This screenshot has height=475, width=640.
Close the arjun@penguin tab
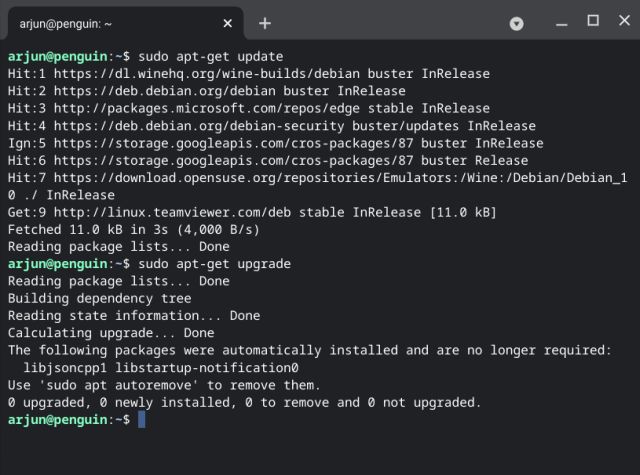(228, 24)
